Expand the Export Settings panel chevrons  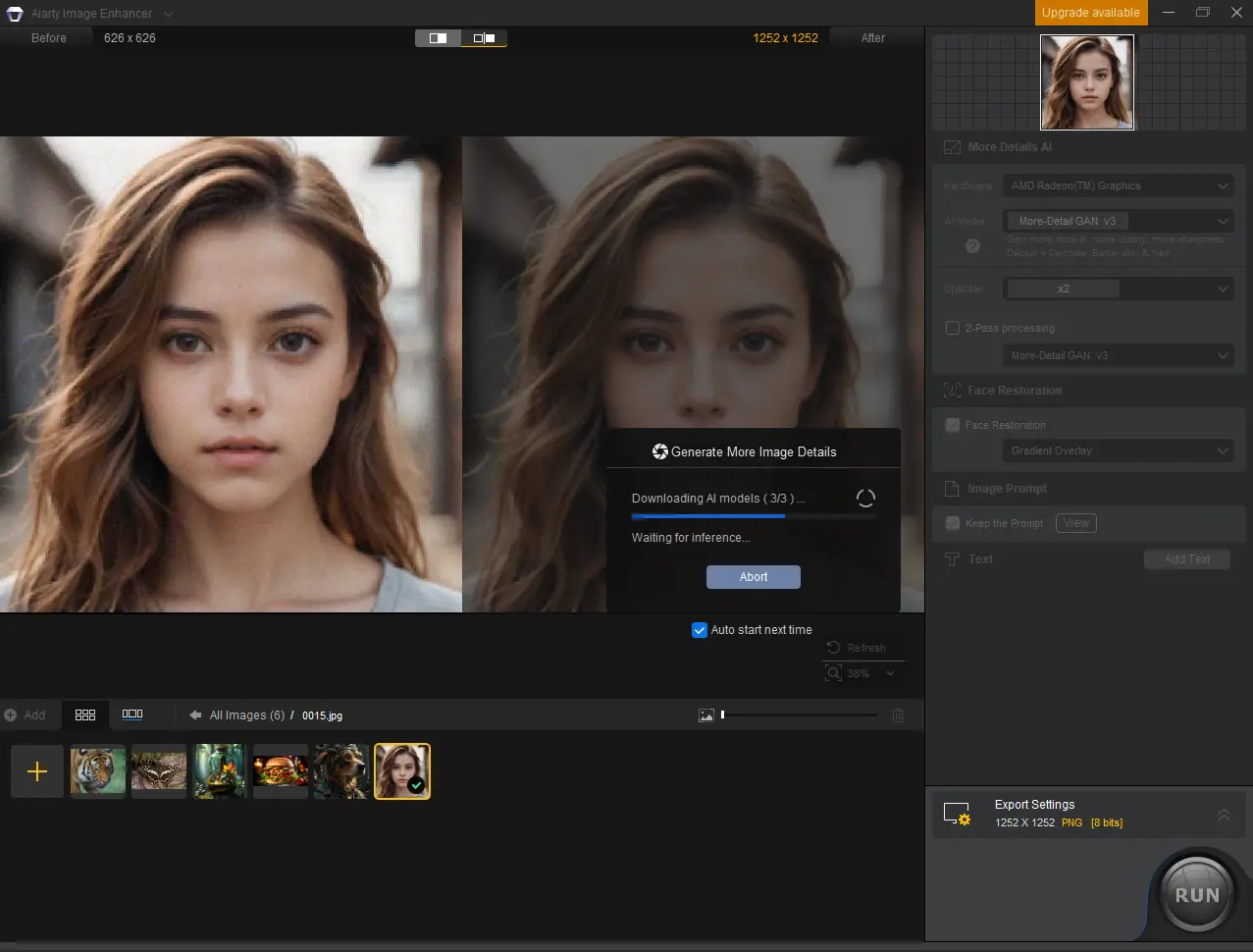(x=1224, y=815)
